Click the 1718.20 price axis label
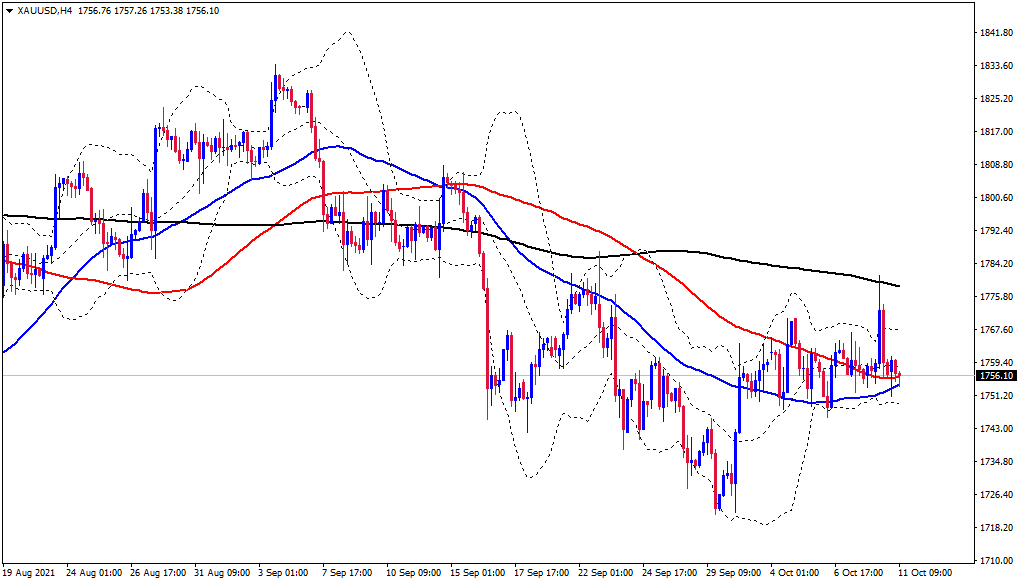 [x=997, y=527]
